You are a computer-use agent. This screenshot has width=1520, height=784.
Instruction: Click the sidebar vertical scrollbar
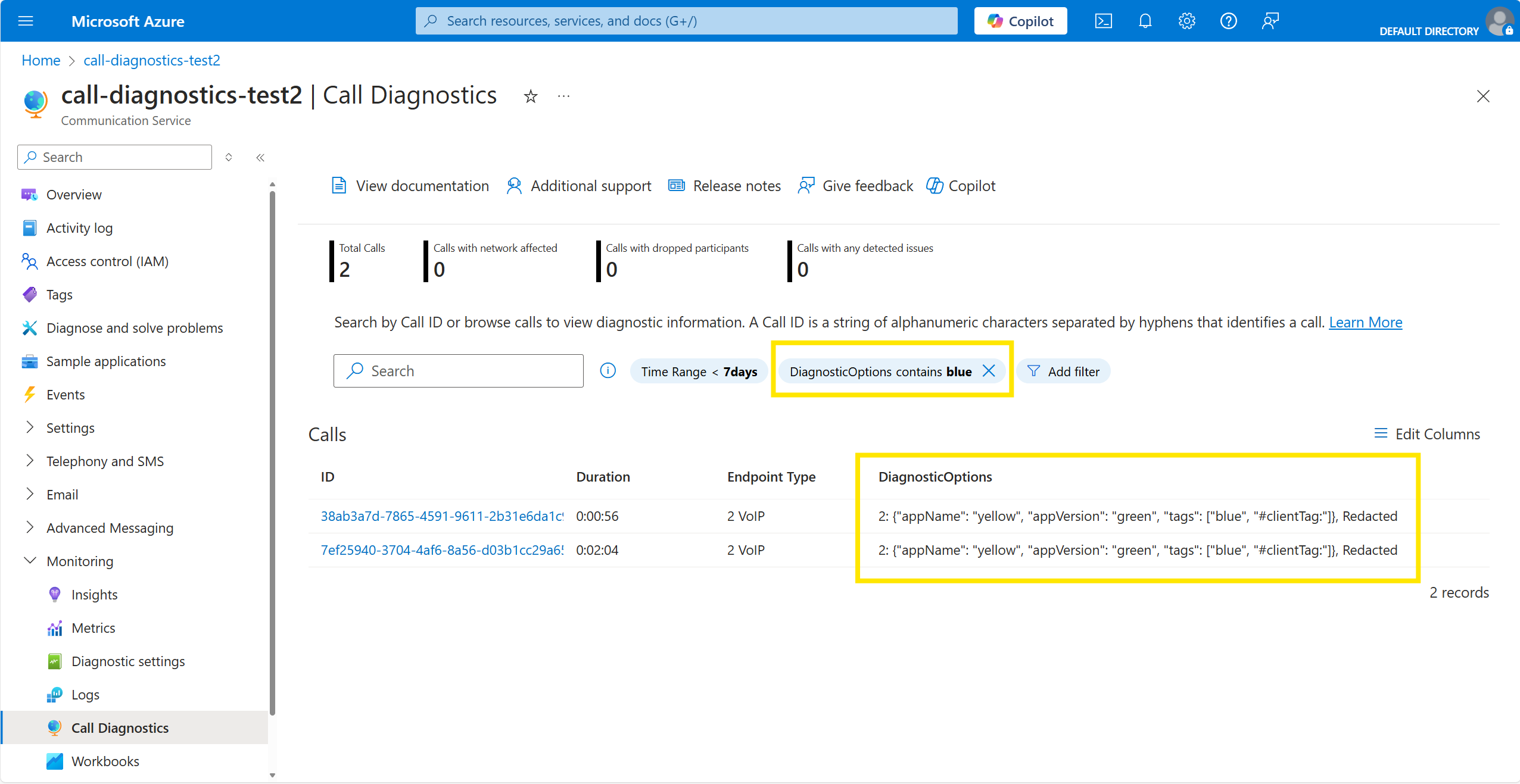click(x=272, y=452)
